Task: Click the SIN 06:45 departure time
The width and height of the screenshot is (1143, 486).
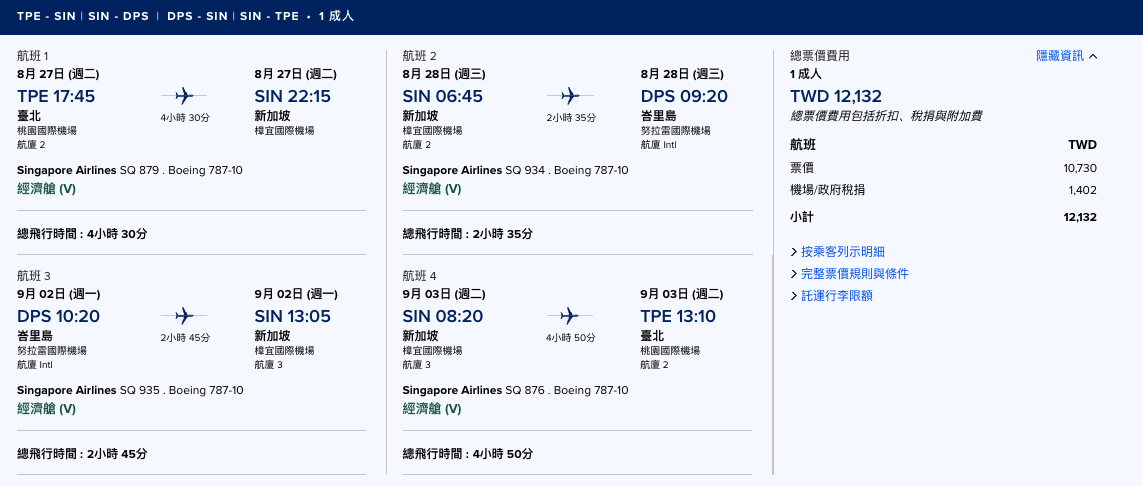Action: pyautogui.click(x=442, y=96)
